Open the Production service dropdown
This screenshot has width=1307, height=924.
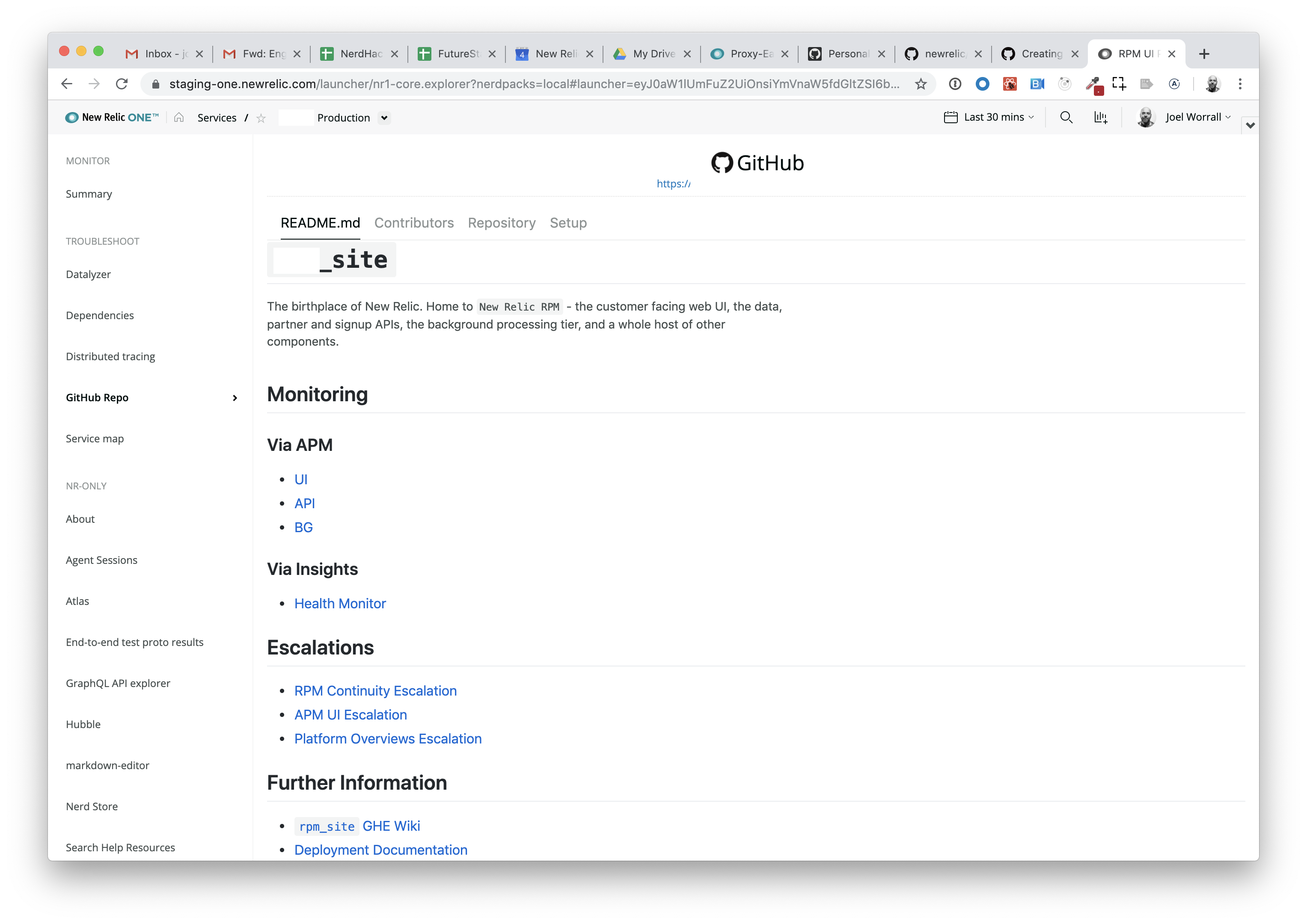pos(384,118)
